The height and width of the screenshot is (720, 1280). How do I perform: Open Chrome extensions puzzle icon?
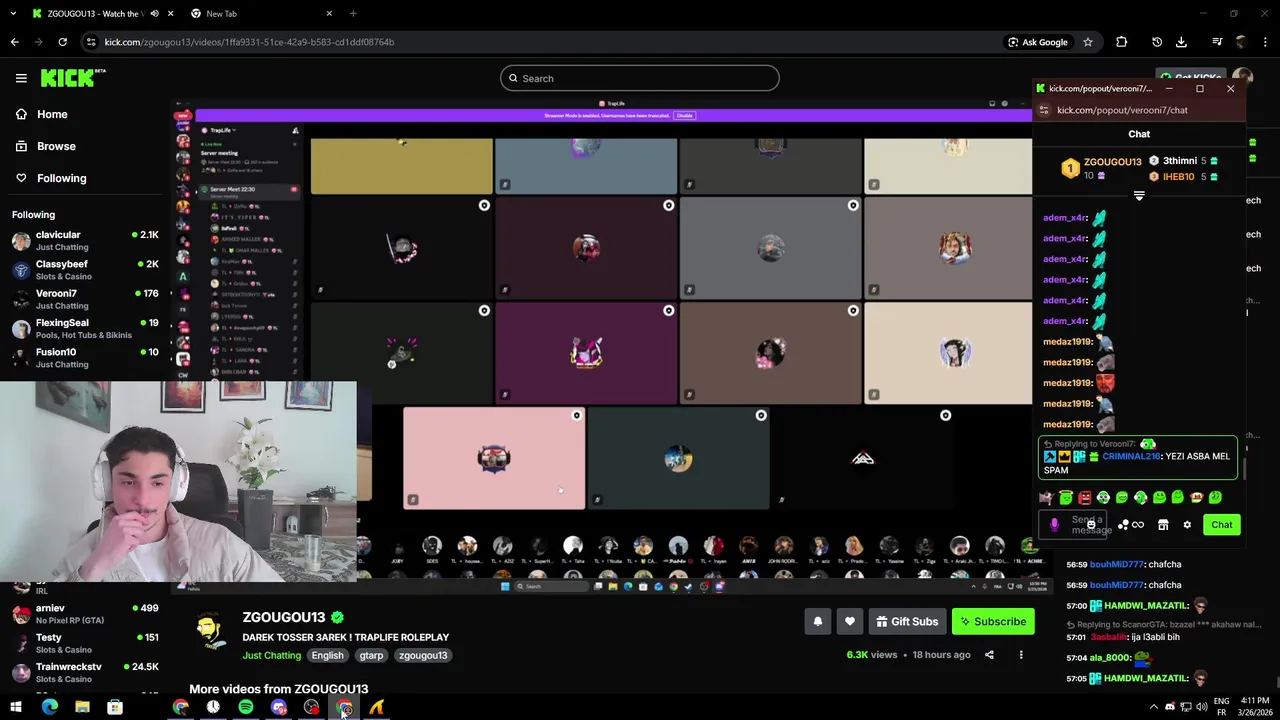[x=1121, y=42]
